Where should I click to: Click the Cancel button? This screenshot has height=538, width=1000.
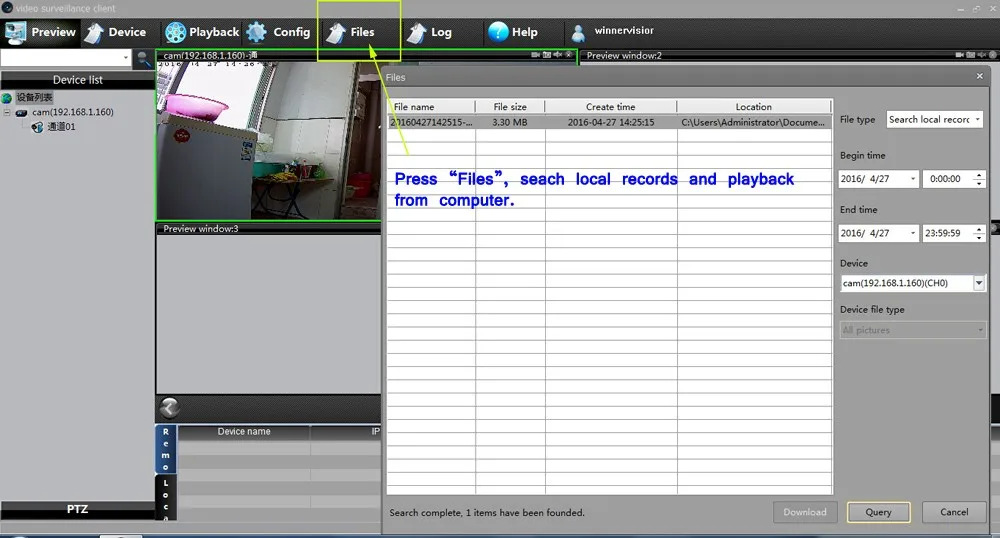coord(954,512)
